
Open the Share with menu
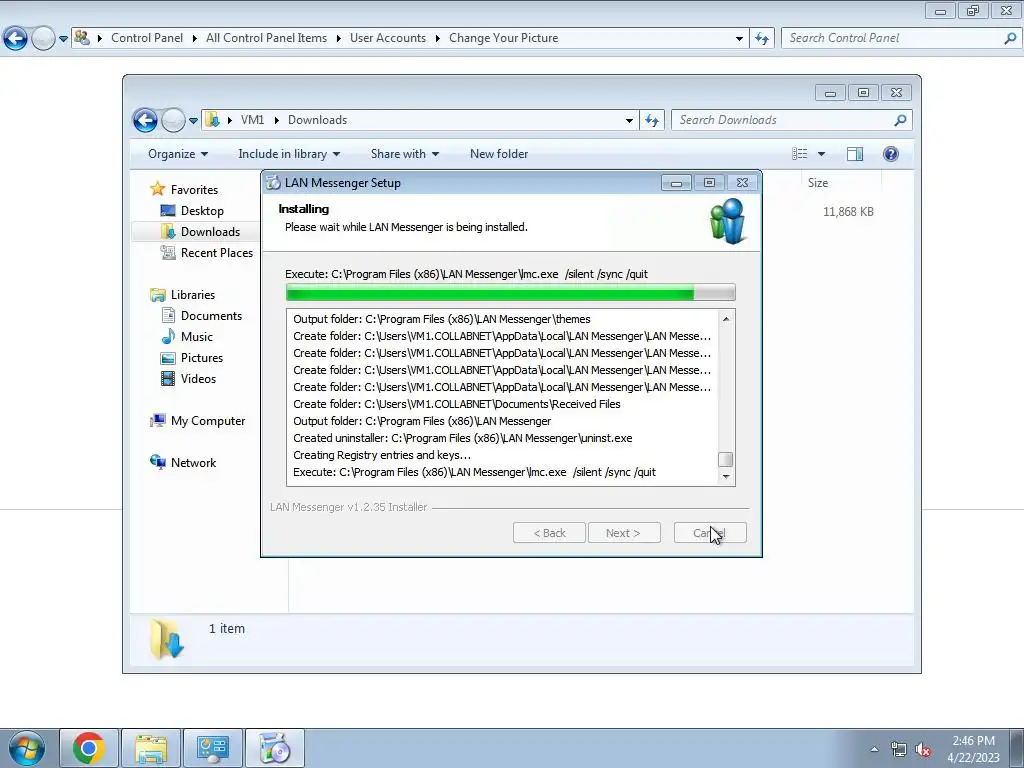pos(404,154)
